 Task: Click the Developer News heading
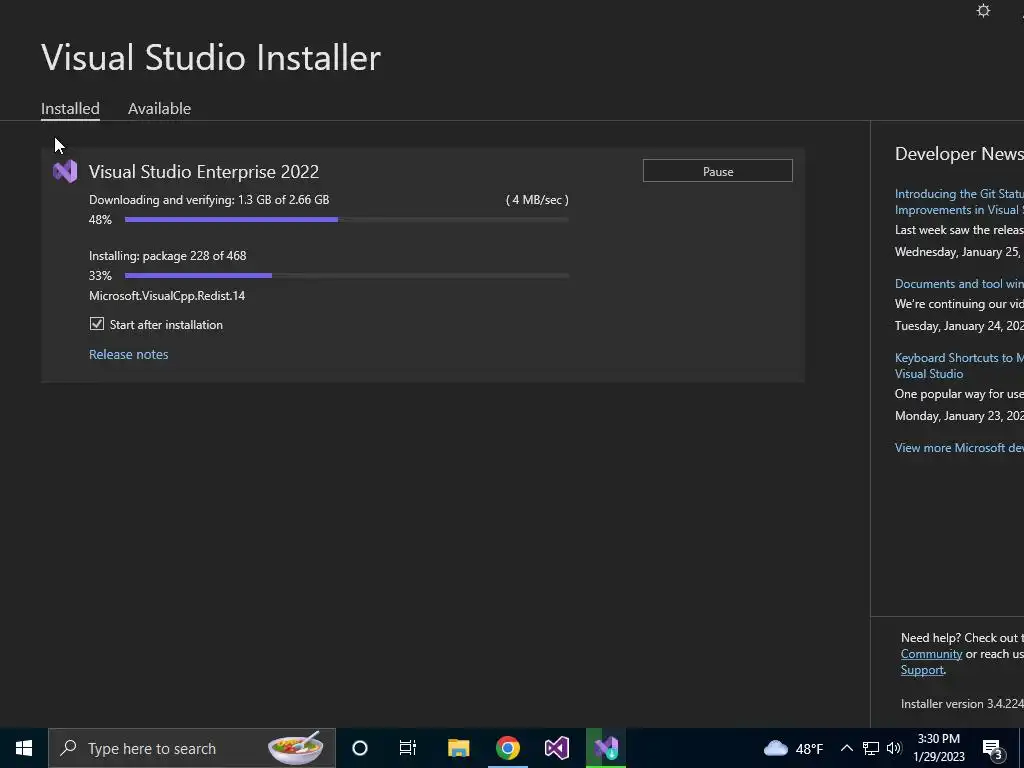[959, 153]
